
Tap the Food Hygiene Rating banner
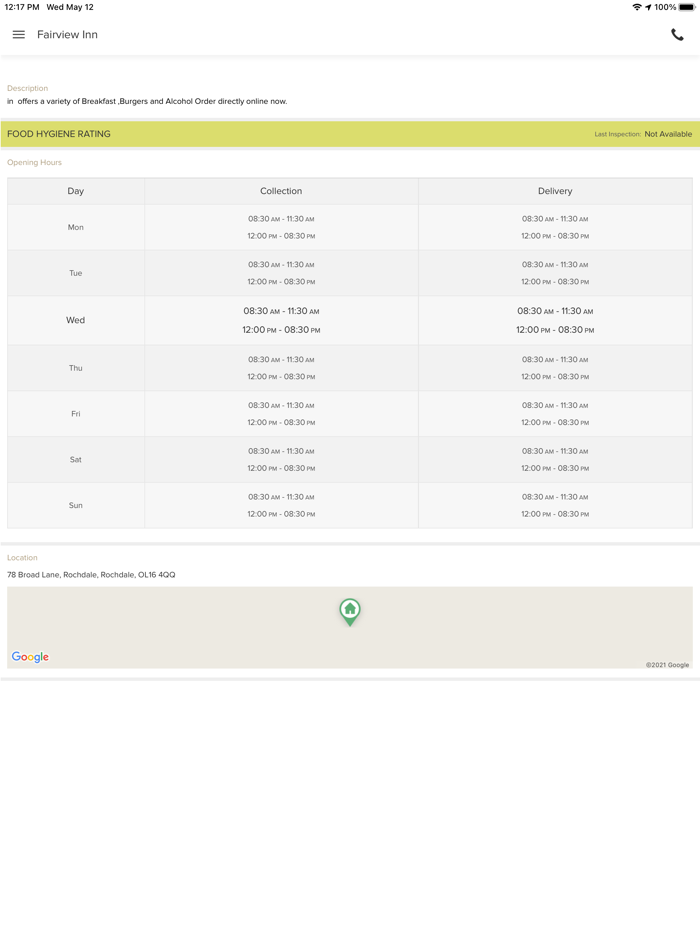(350, 134)
